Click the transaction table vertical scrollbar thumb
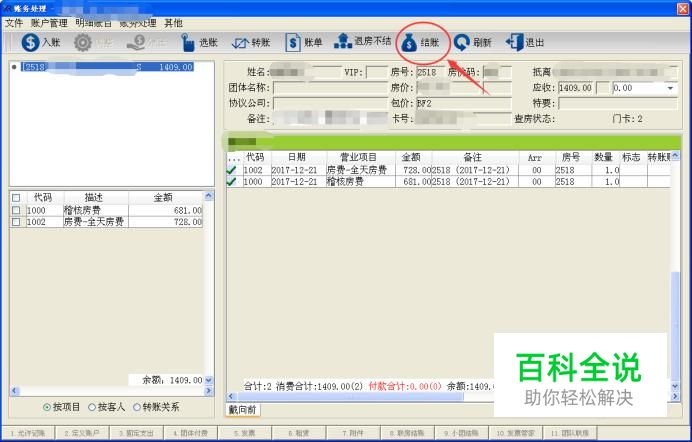The width and height of the screenshot is (692, 442). tap(675, 326)
